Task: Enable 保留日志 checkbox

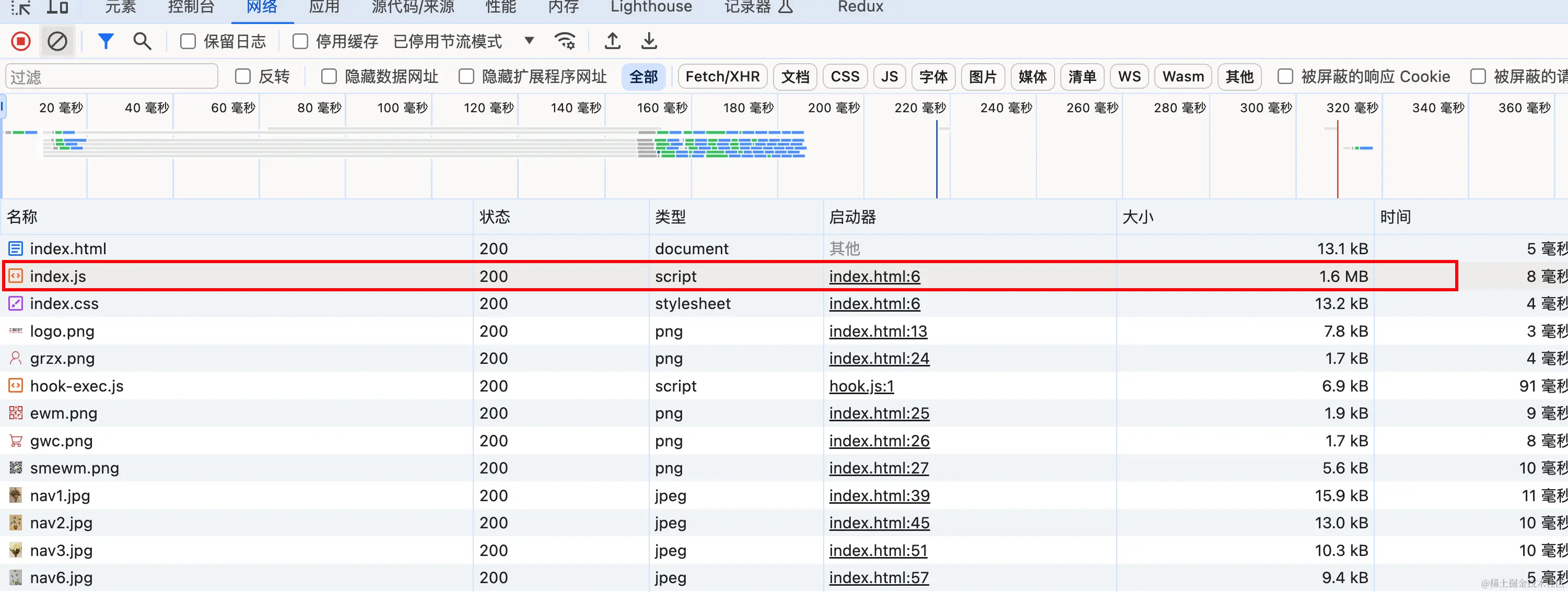Action: pos(188,41)
